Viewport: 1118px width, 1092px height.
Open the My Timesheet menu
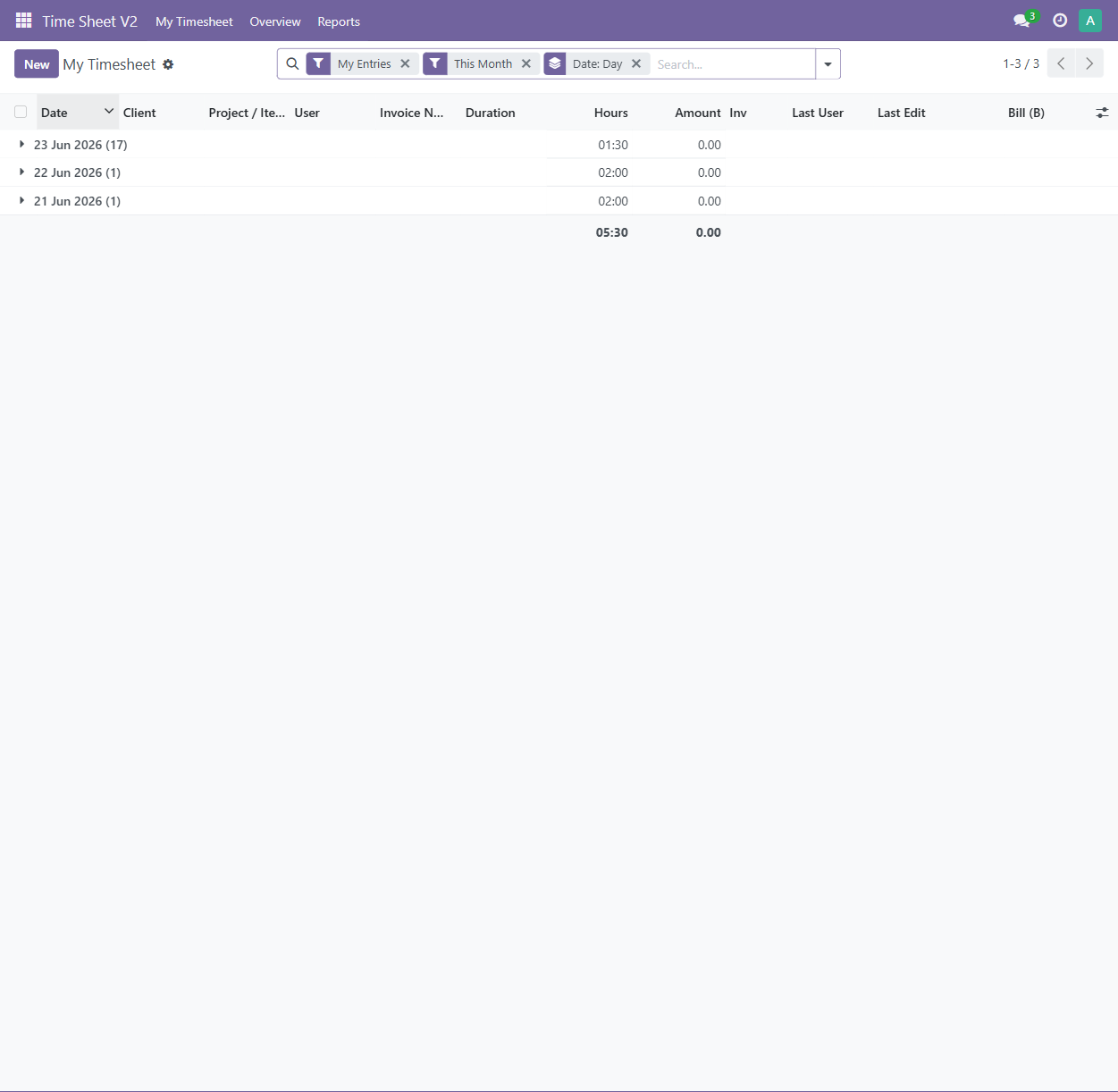[x=194, y=21]
